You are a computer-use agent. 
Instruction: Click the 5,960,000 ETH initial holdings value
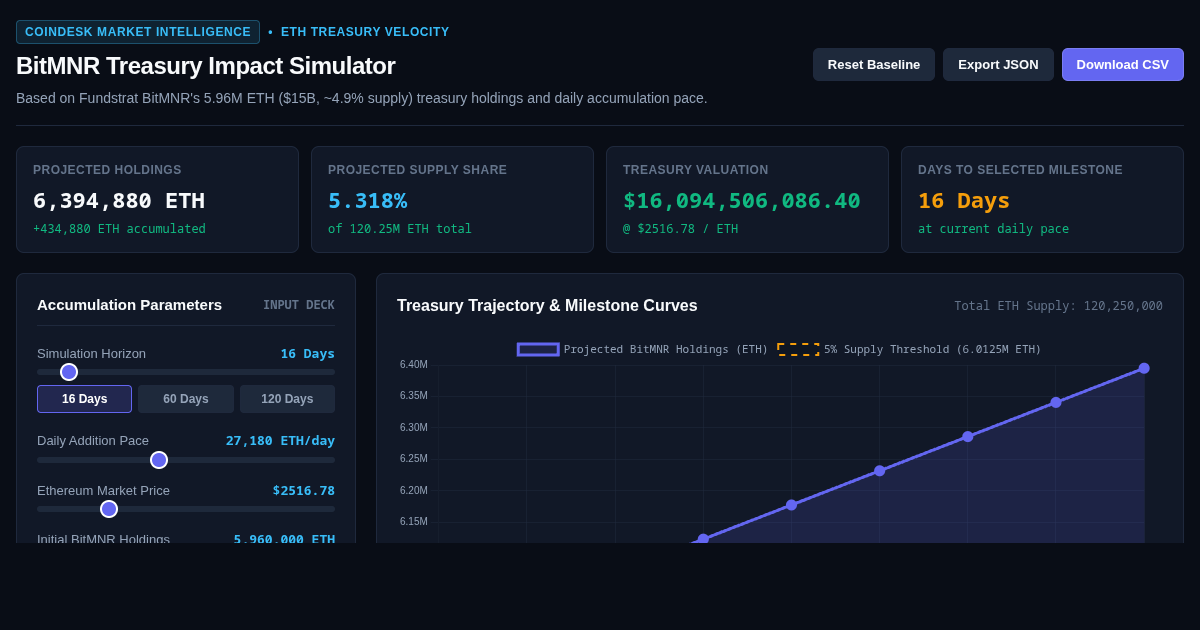285,538
